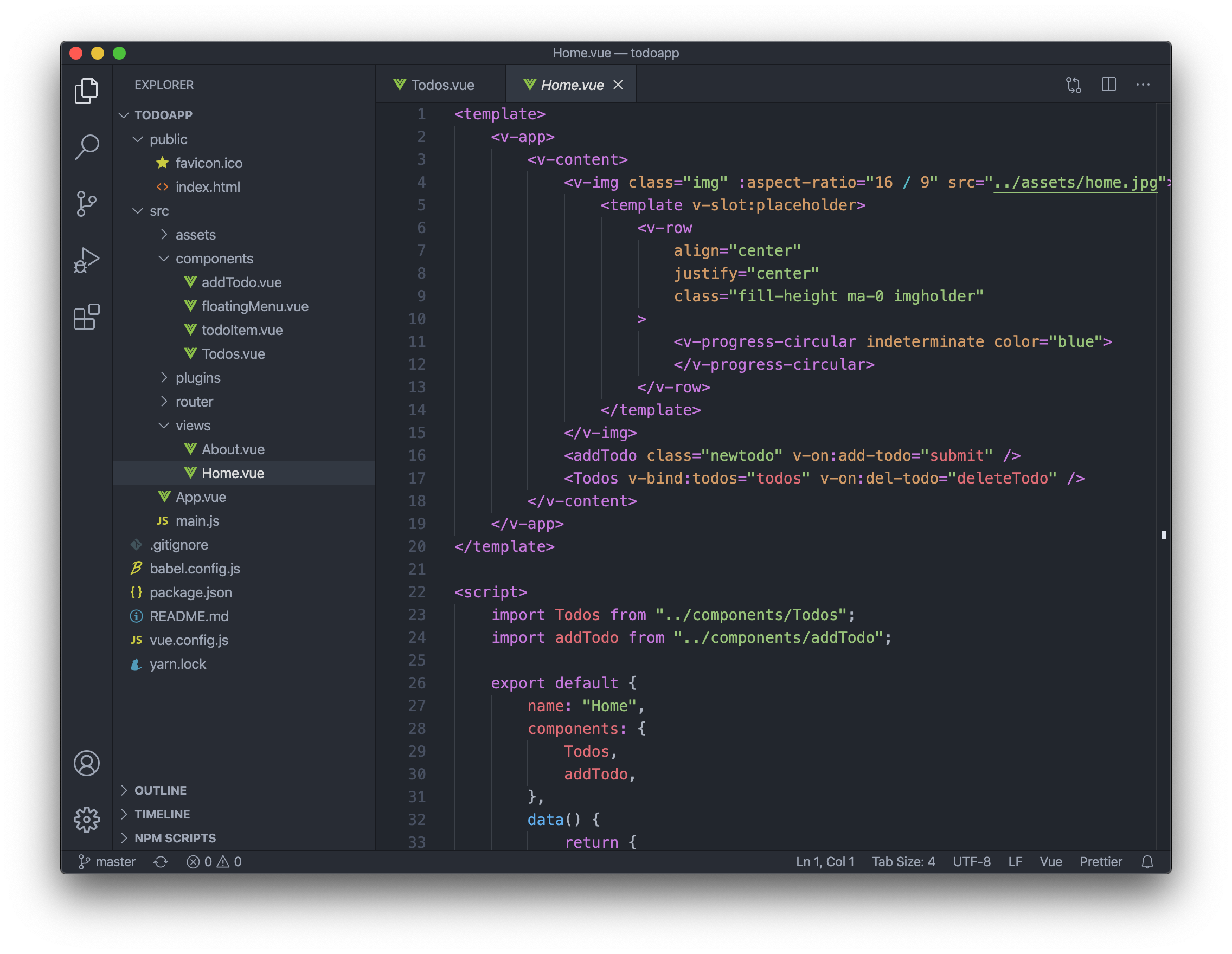Open the .gitignore file
This screenshot has width=1232, height=954.
(243, 545)
